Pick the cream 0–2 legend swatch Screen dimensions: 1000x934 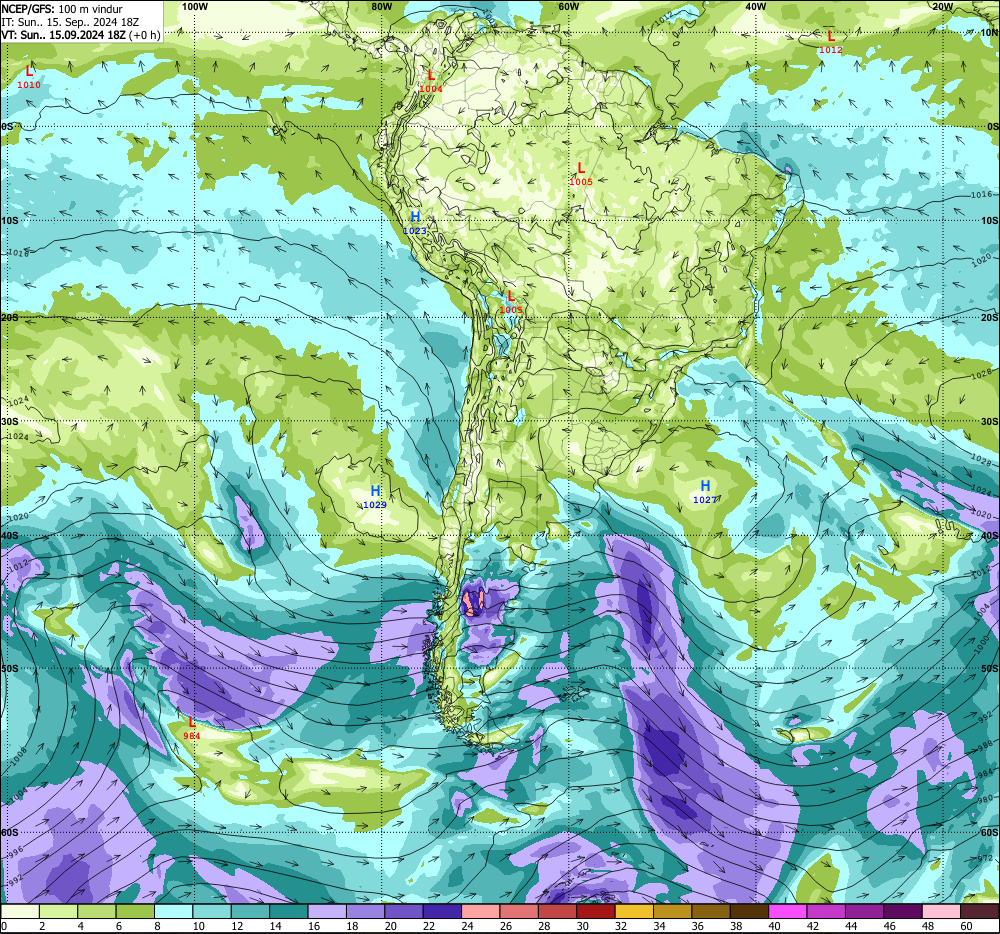pos(20,911)
